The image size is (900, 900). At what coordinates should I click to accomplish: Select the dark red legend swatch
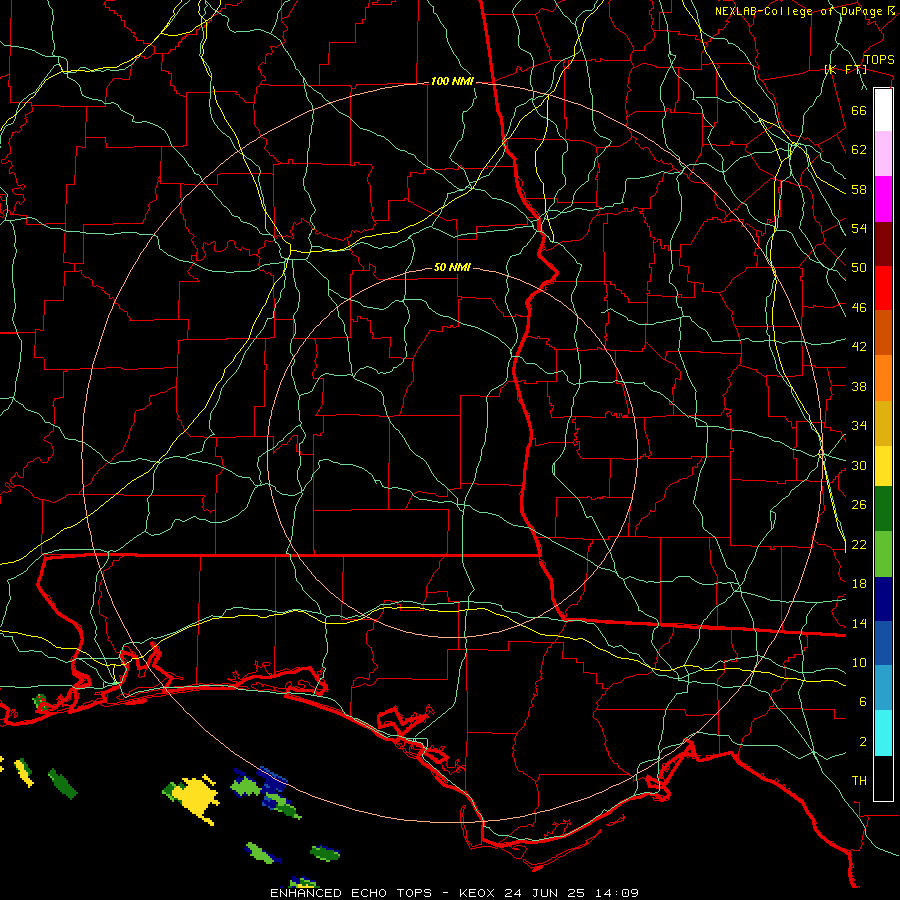pos(883,244)
